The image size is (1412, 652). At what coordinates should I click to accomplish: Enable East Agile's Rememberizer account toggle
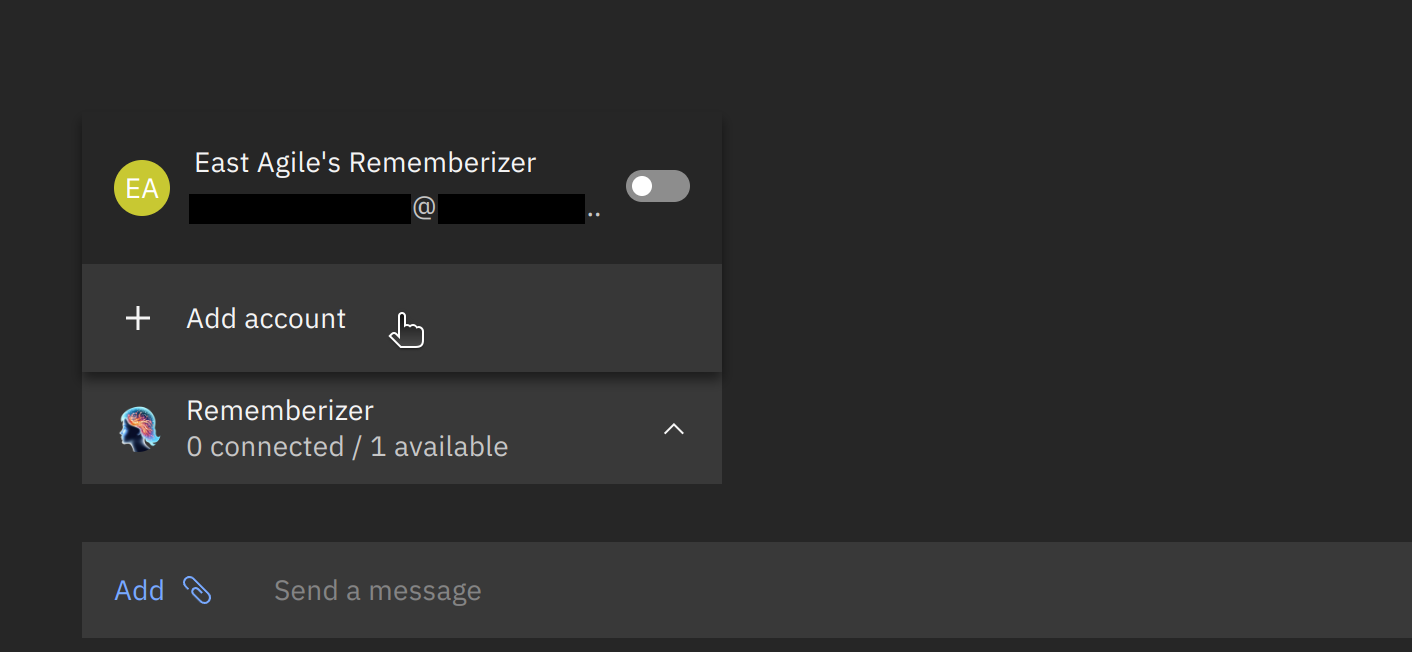click(x=657, y=186)
